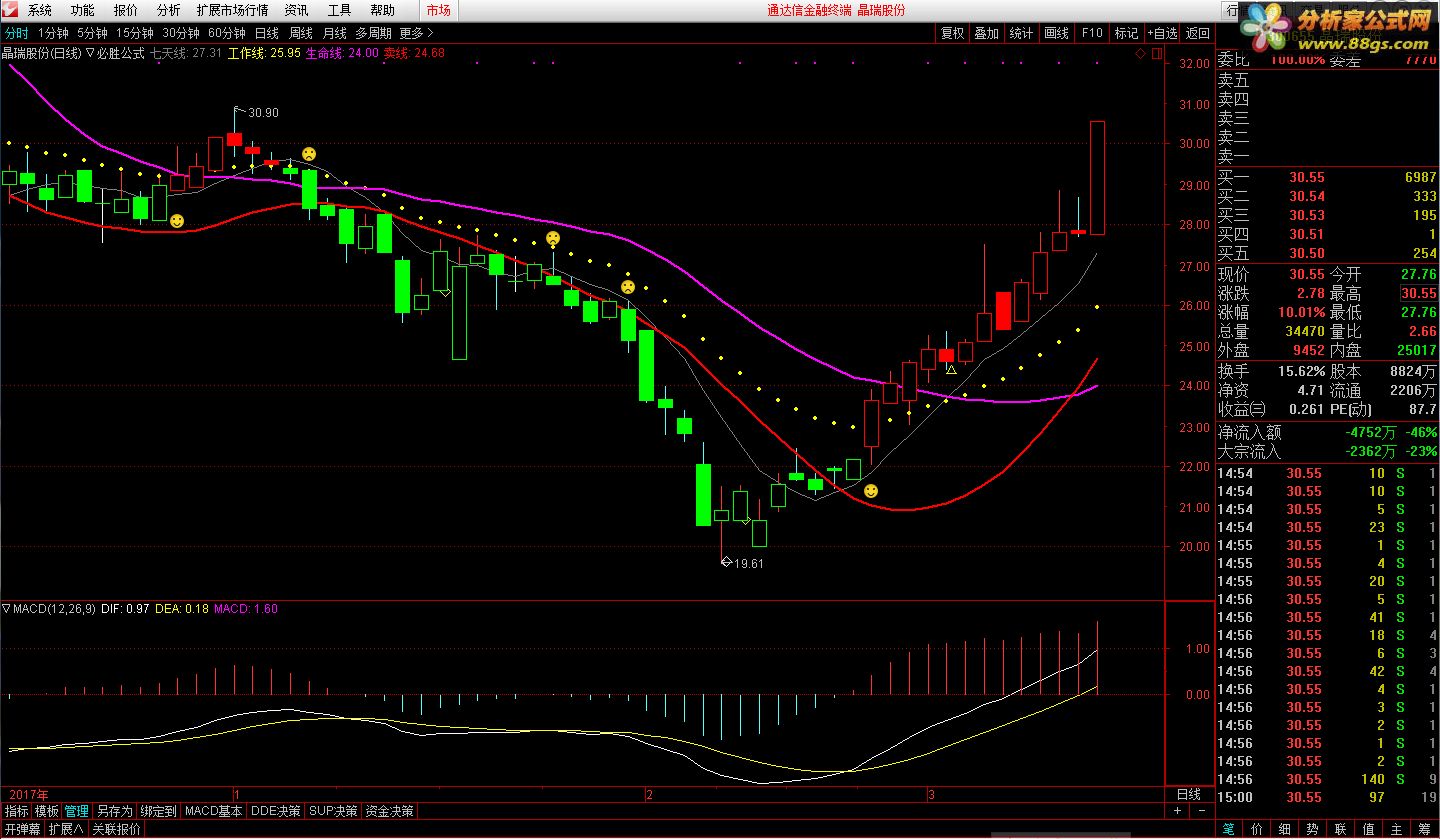Select the 60分钟 period
1440x839 pixels.
click(x=227, y=33)
